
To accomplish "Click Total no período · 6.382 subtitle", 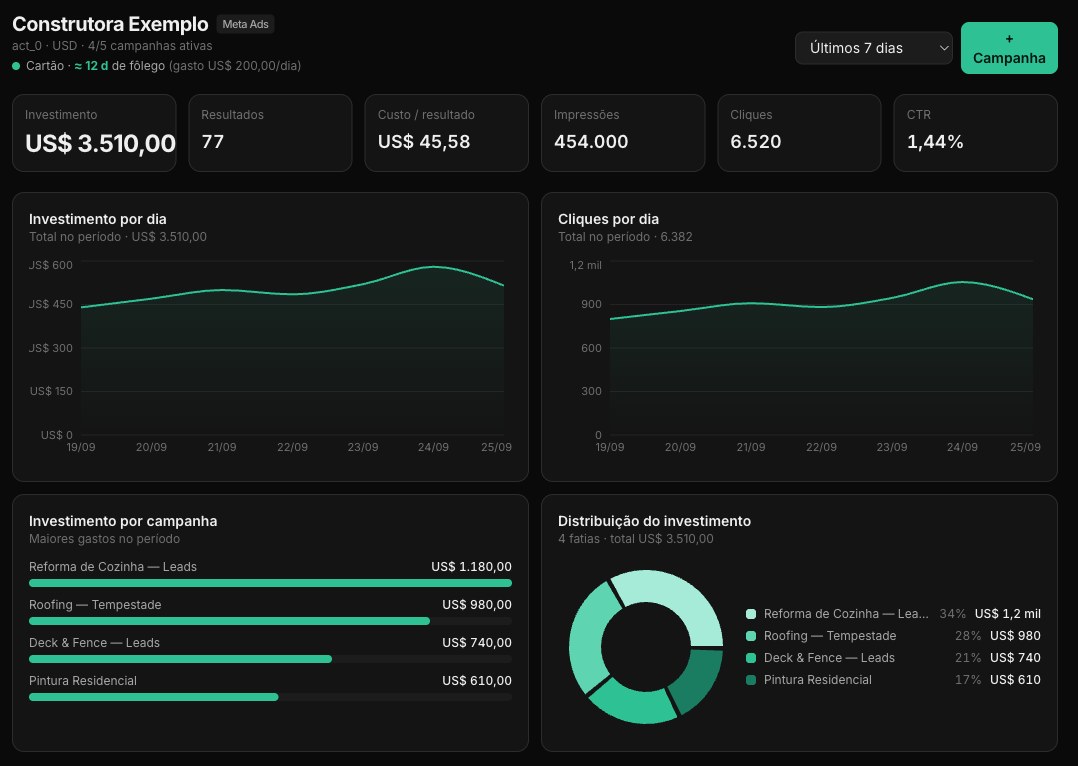I will [625, 237].
